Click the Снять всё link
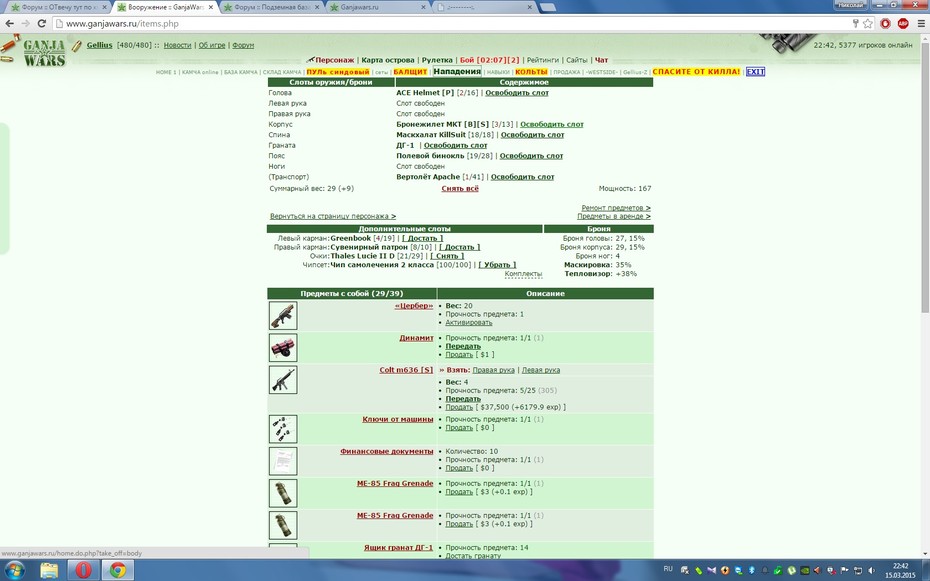The height and width of the screenshot is (581, 930). click(x=460, y=189)
